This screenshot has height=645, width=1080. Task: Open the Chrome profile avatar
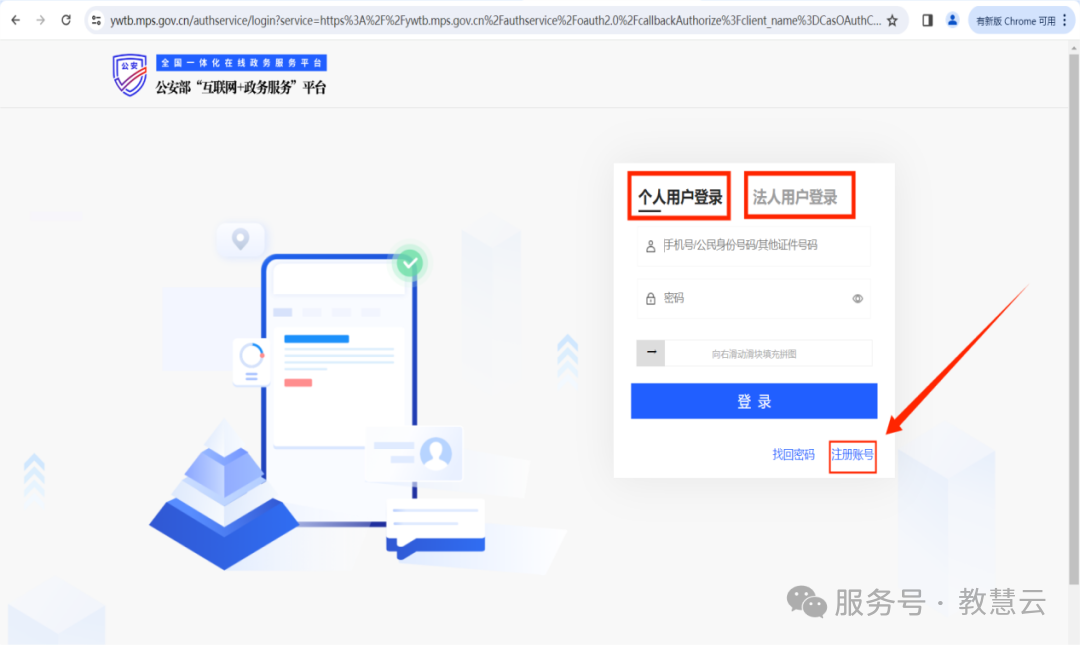click(952, 20)
